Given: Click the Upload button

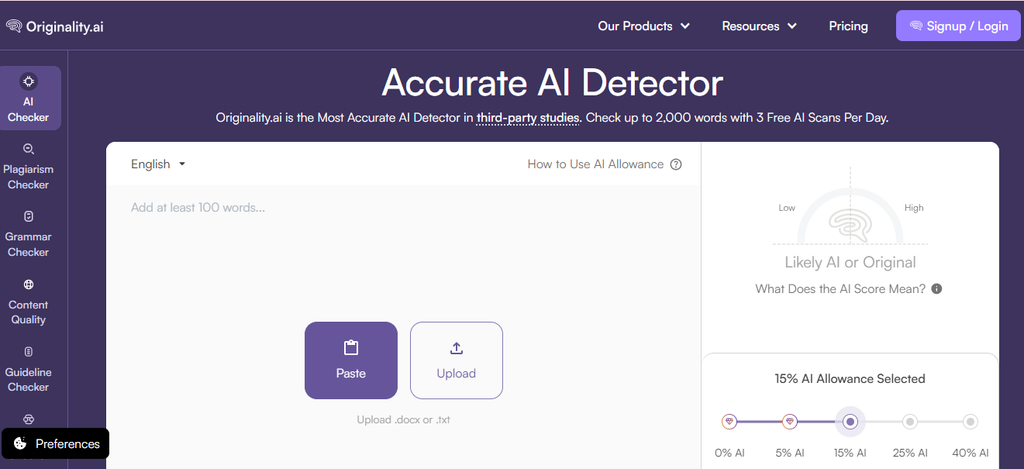Looking at the screenshot, I should coord(456,360).
